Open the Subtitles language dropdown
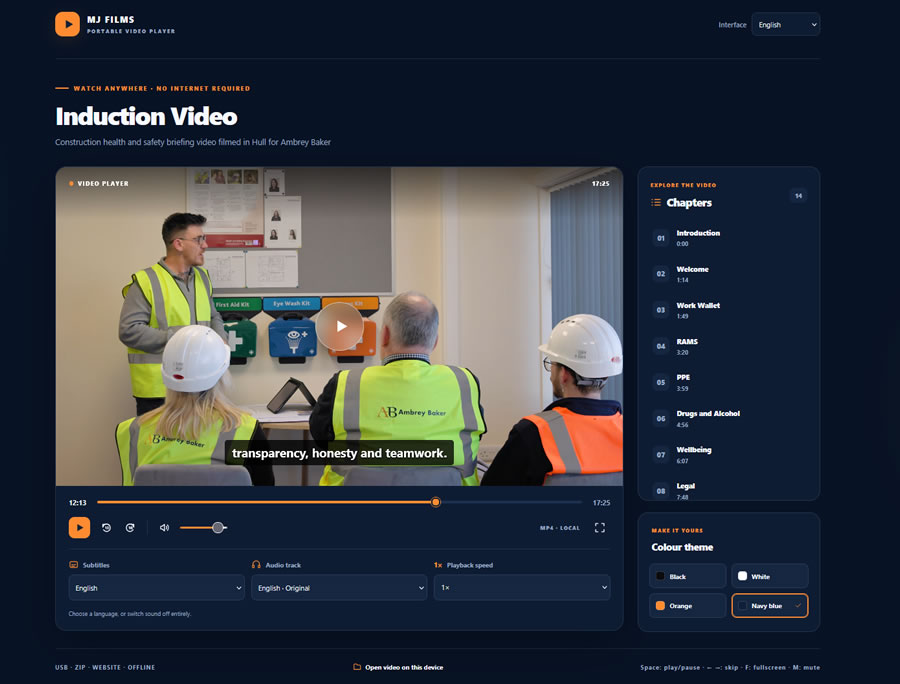 click(x=157, y=588)
